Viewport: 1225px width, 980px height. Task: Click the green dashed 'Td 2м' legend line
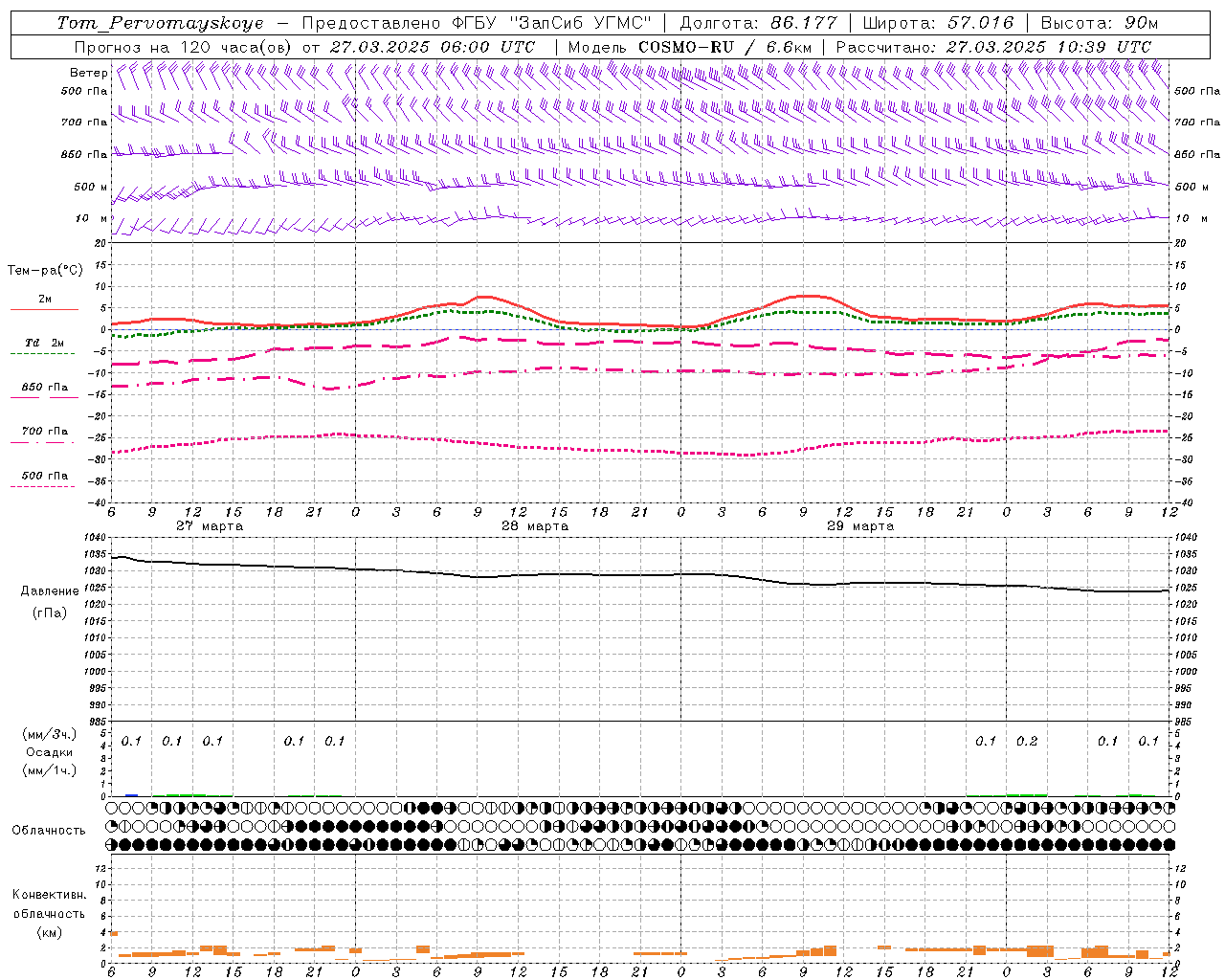pyautogui.click(x=42, y=354)
